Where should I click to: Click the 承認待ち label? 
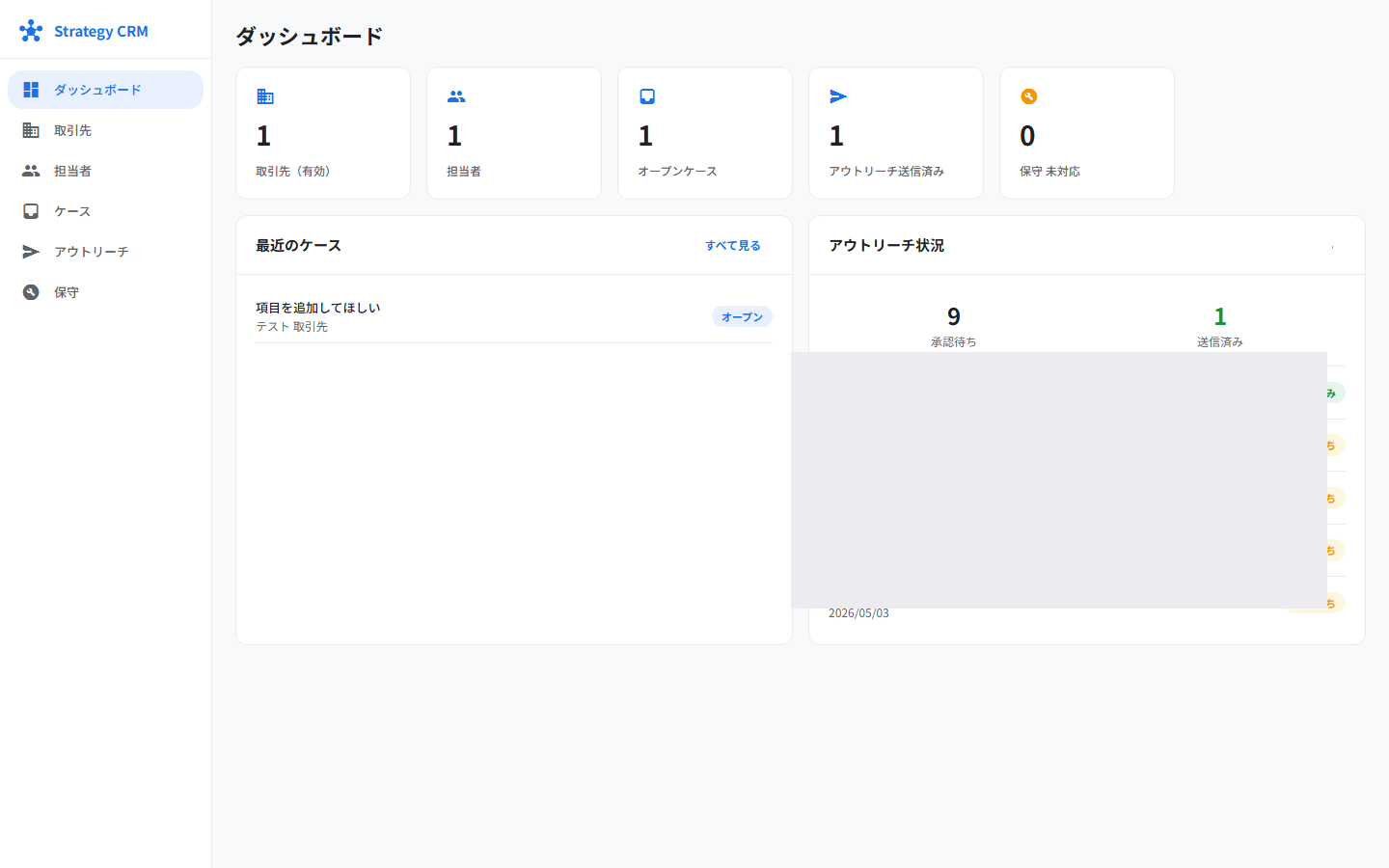click(954, 342)
